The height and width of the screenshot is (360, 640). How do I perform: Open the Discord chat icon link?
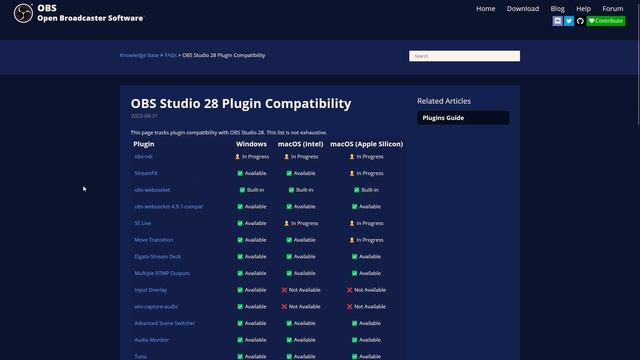tap(557, 21)
